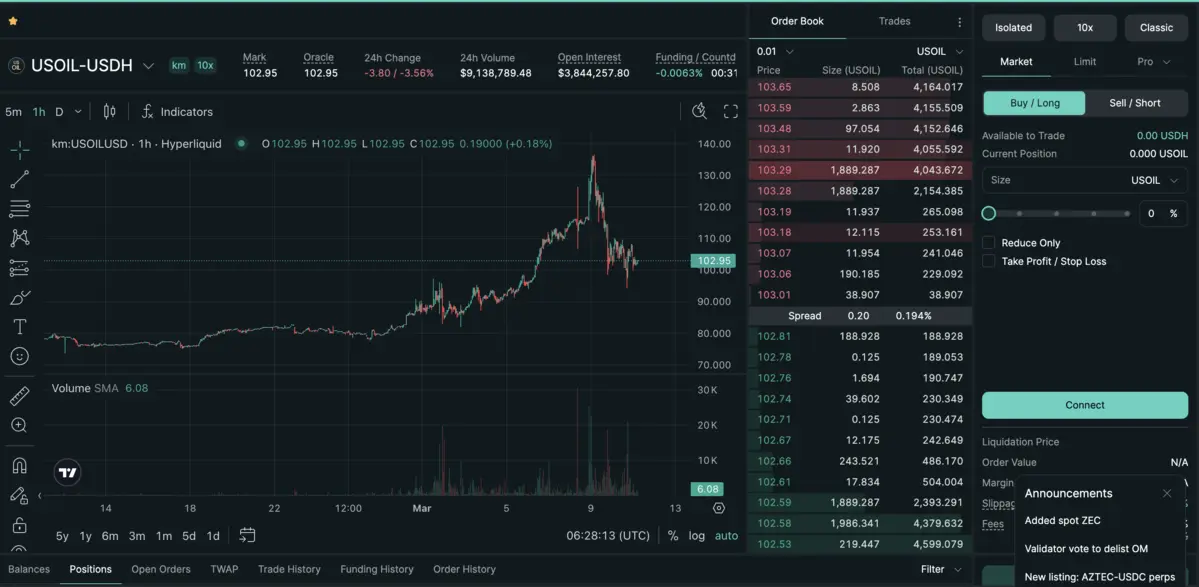Open the 0.01 price grouping dropdown
Screen dimensions: 1199x587
pyautogui.click(x=776, y=51)
